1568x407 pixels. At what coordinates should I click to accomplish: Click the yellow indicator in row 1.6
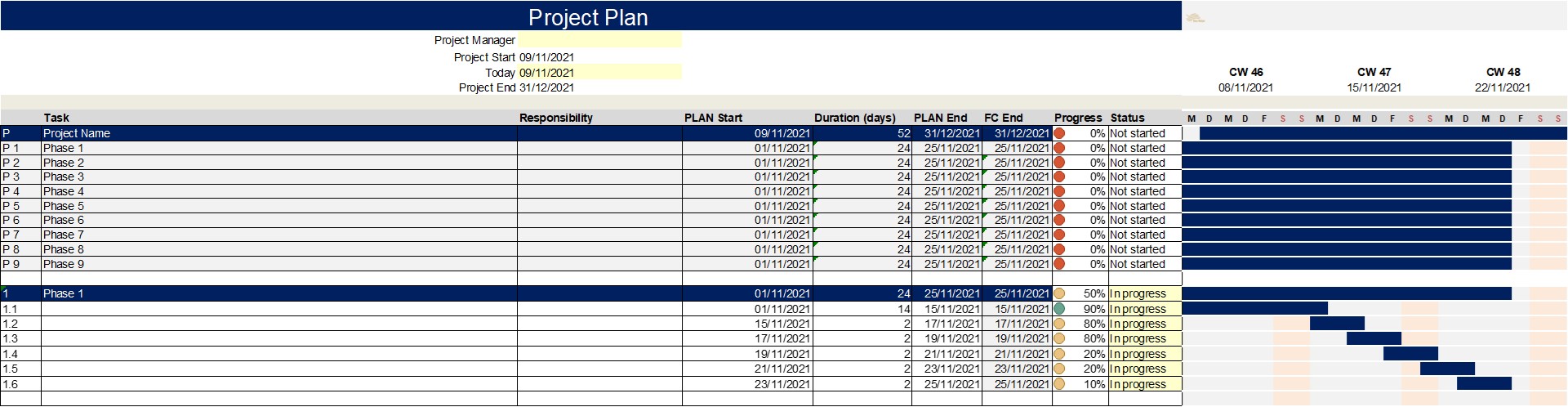[x=1059, y=384]
